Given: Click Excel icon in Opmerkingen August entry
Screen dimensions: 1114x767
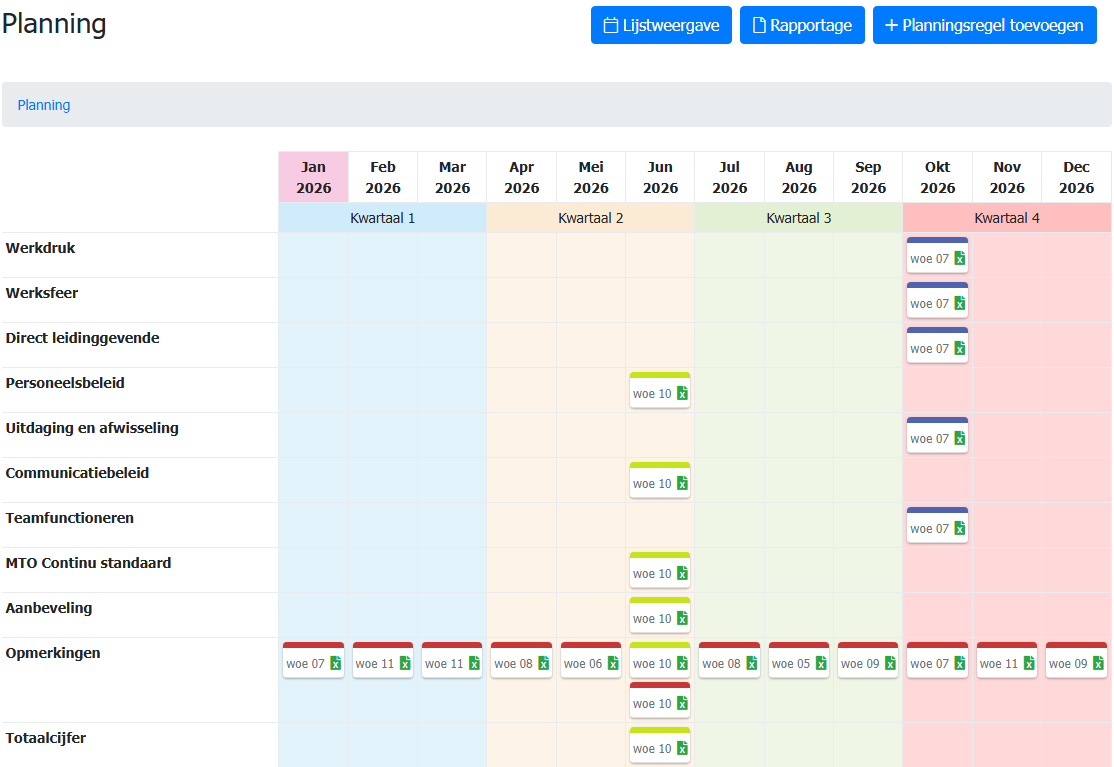Looking at the screenshot, I should [x=821, y=663].
